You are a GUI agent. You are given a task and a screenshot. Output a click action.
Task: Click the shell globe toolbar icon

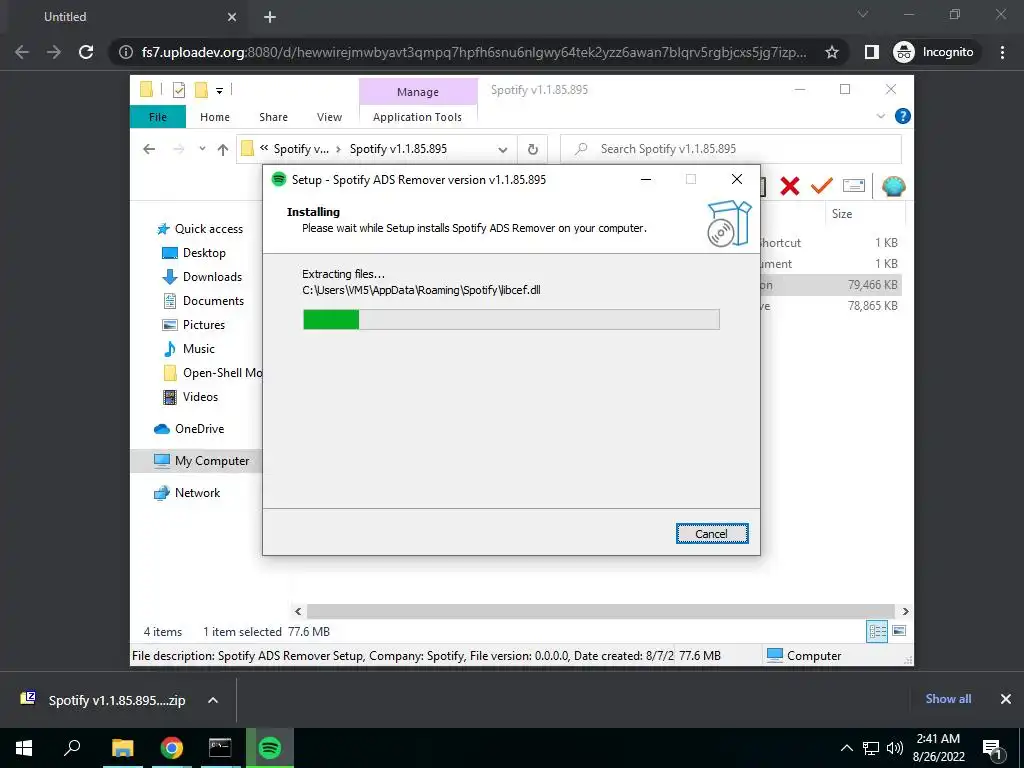point(893,187)
